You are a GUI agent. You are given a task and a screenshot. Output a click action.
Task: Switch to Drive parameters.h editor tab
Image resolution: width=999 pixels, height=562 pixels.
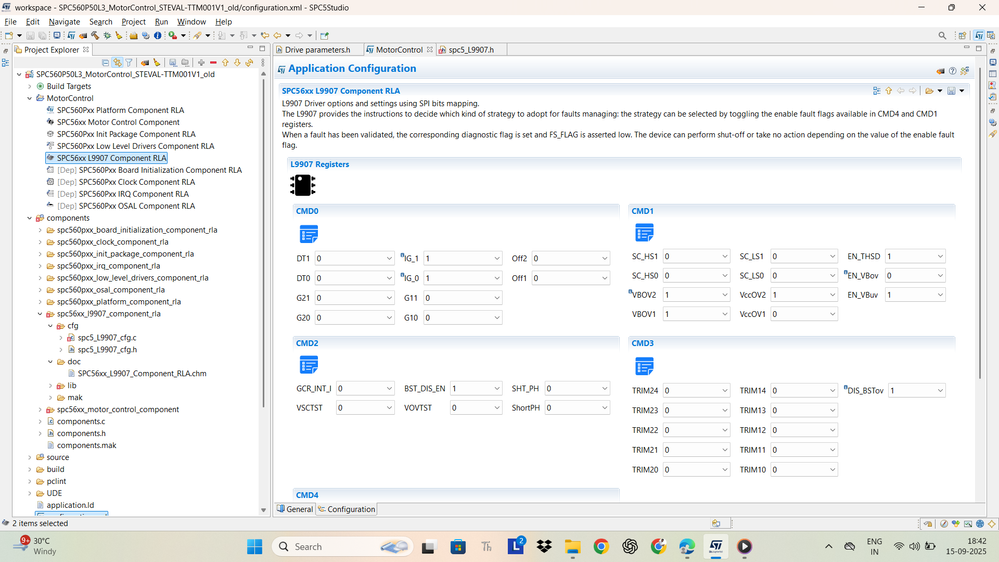click(317, 50)
